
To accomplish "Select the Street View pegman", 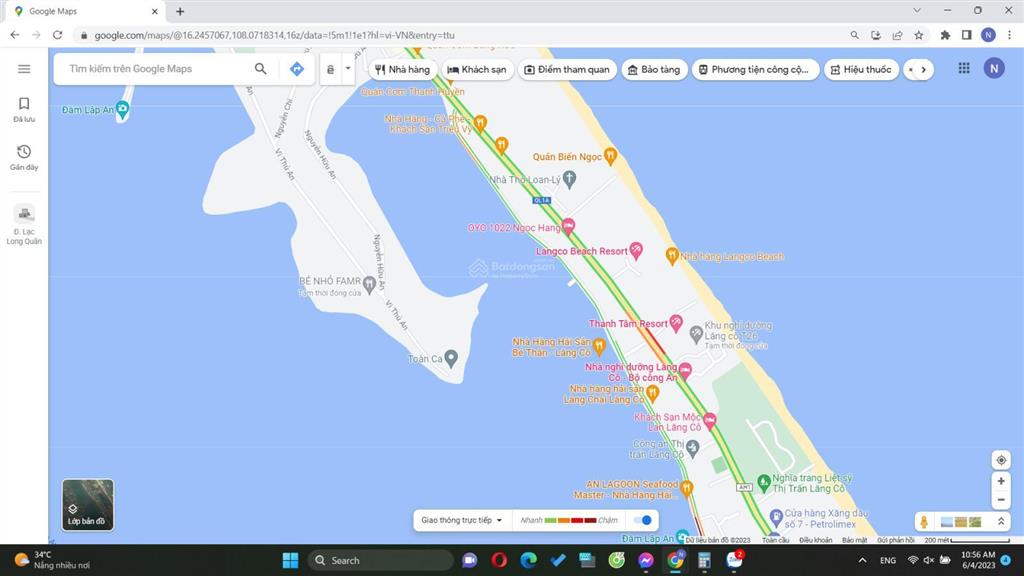I will 923,521.
